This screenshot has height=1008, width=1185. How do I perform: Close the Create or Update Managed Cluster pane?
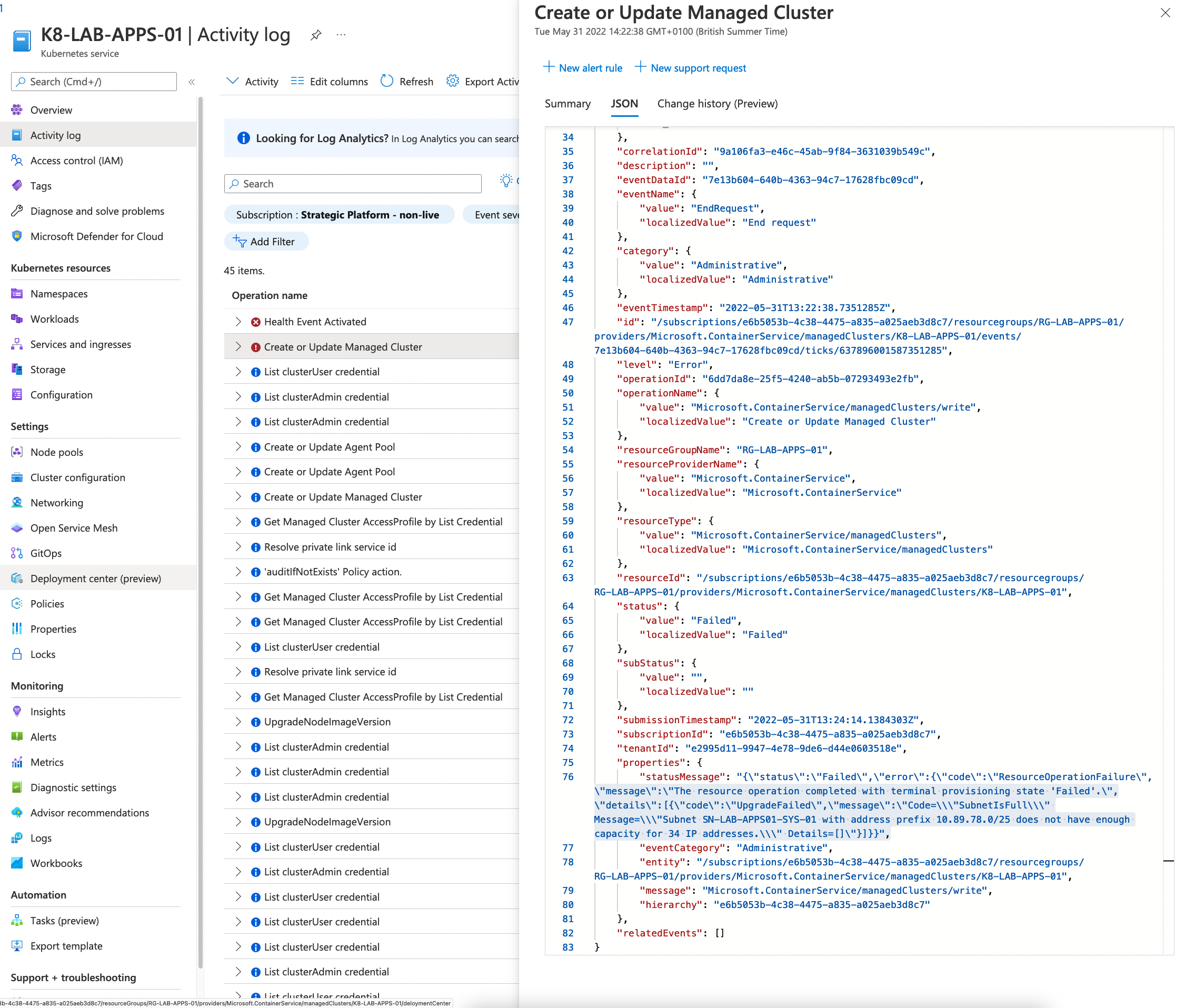point(1165,13)
